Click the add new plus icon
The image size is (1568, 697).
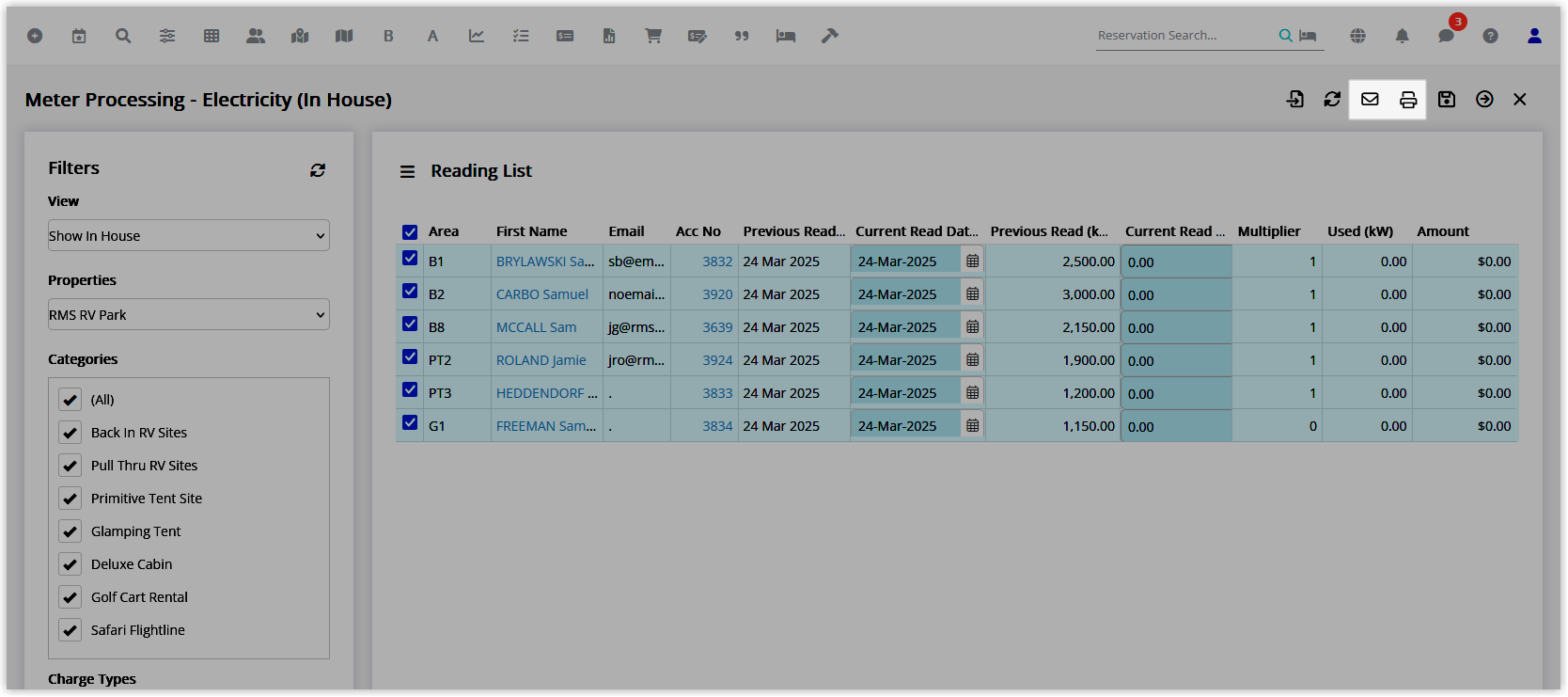tap(35, 36)
